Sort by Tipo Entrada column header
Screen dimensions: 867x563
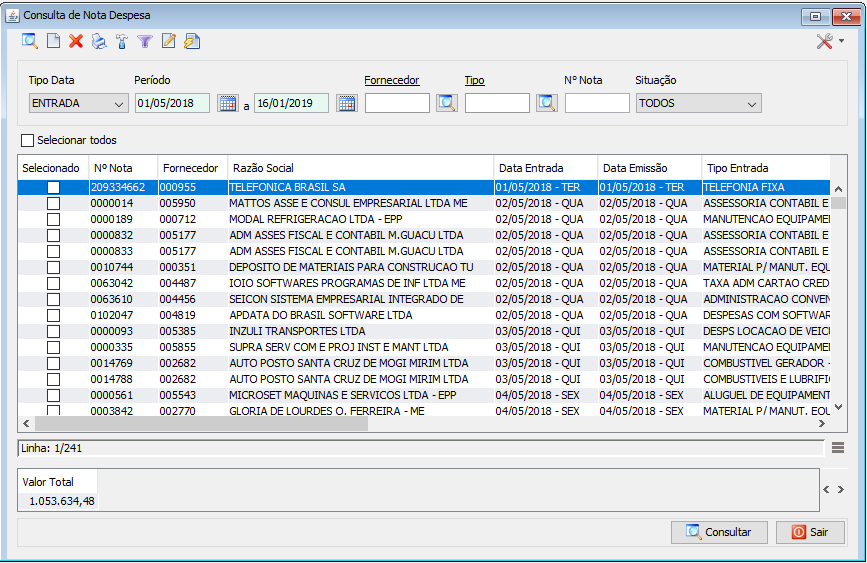point(766,168)
